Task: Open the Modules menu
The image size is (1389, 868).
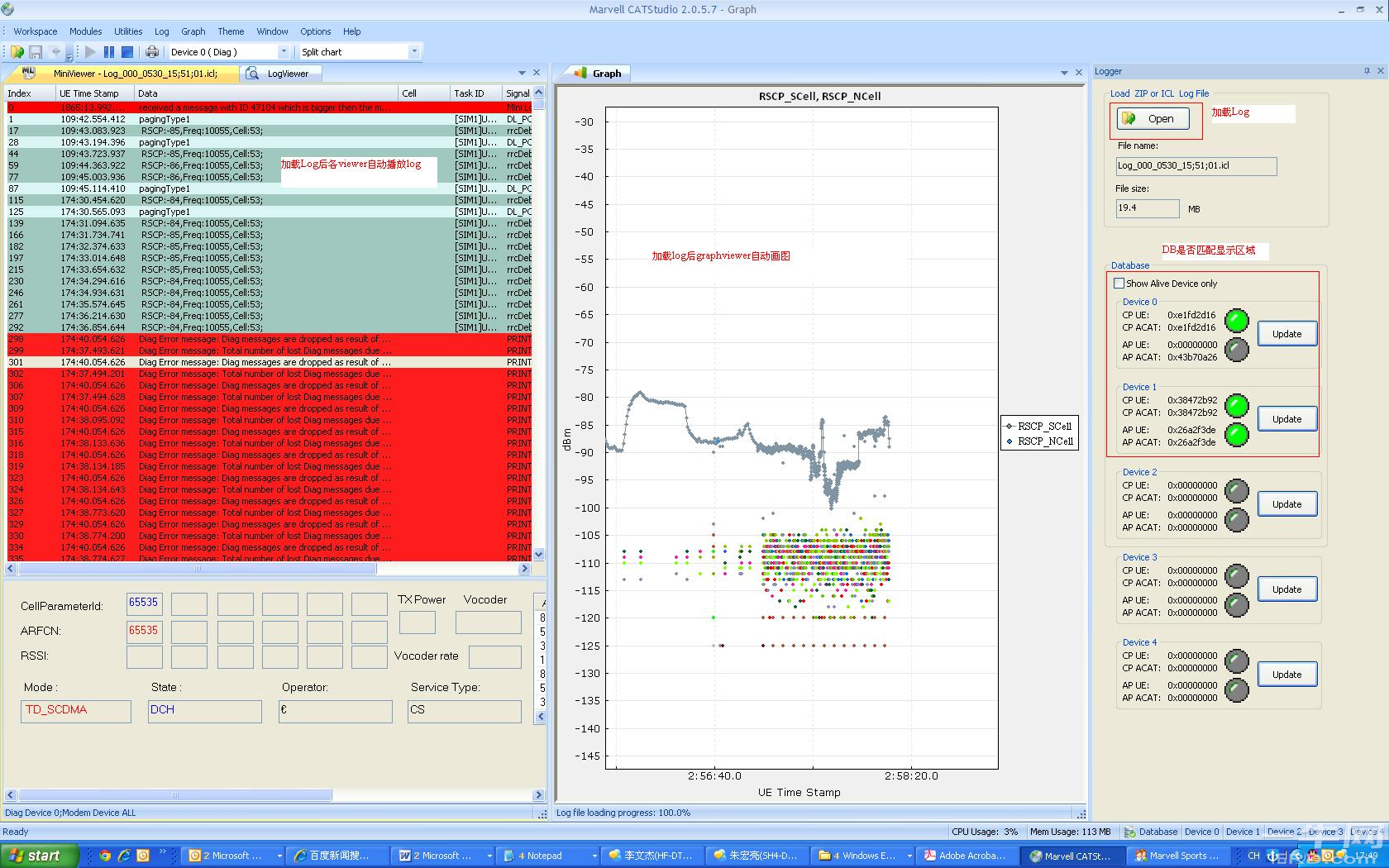Action: tap(85, 31)
